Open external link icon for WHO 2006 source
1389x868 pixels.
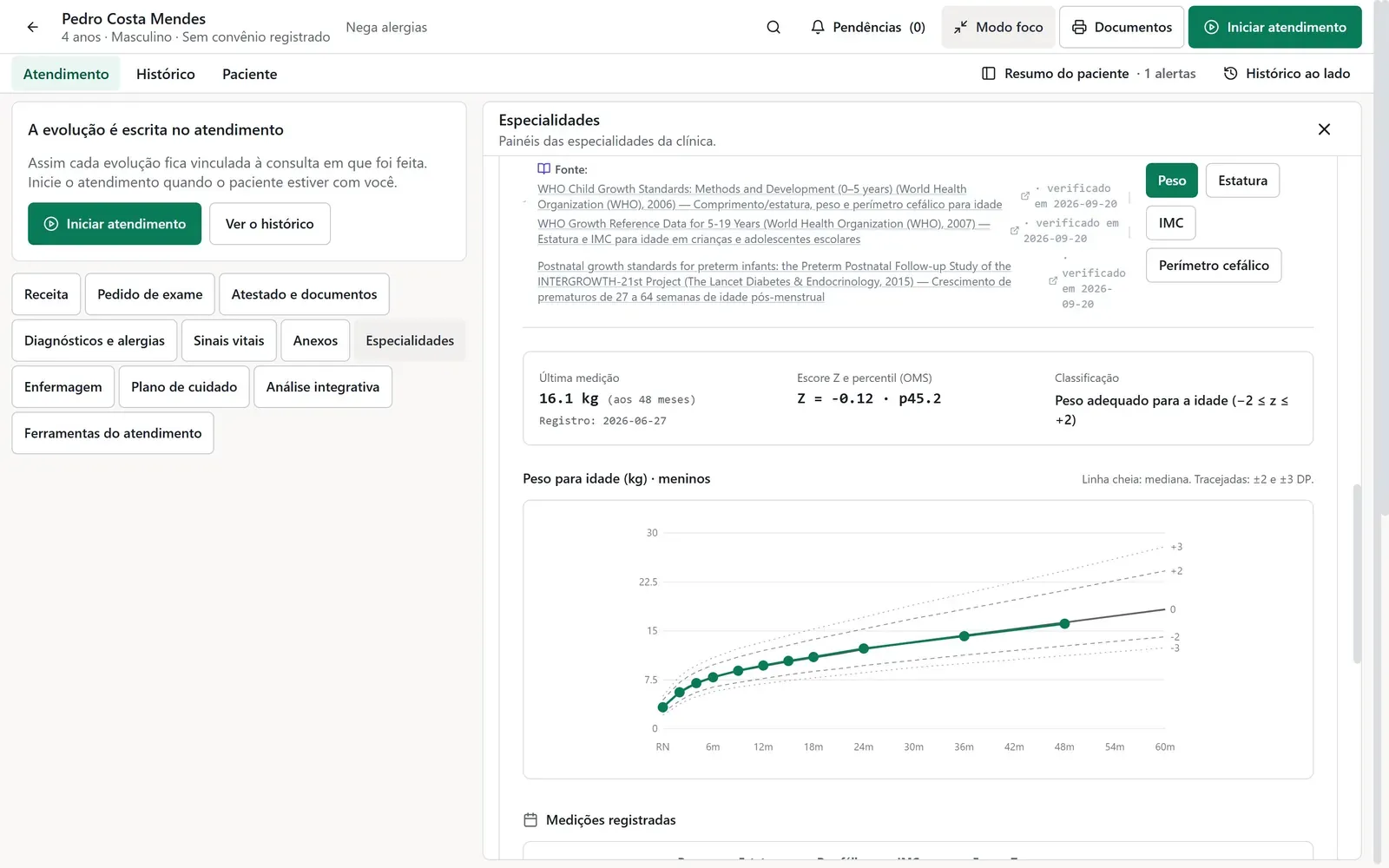point(1024,196)
